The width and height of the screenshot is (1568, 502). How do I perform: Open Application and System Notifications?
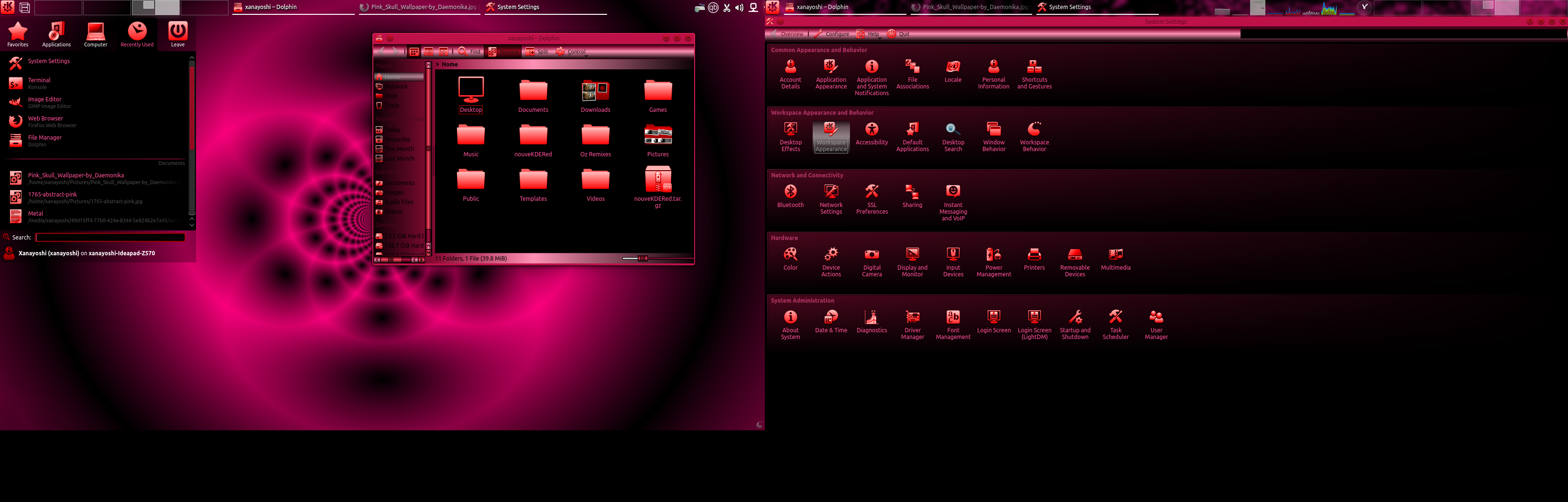coord(871,77)
